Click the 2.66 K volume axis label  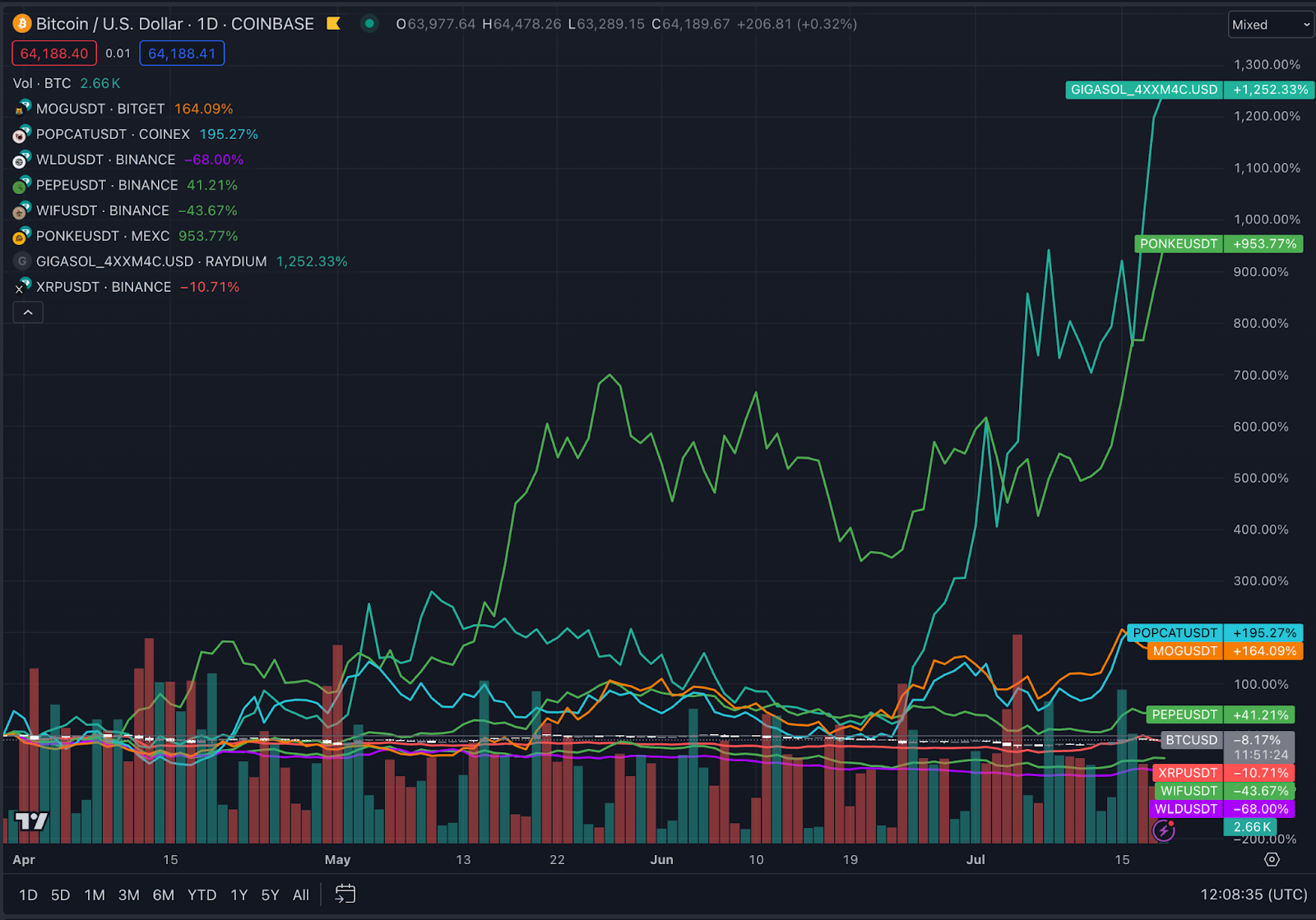[x=1251, y=827]
